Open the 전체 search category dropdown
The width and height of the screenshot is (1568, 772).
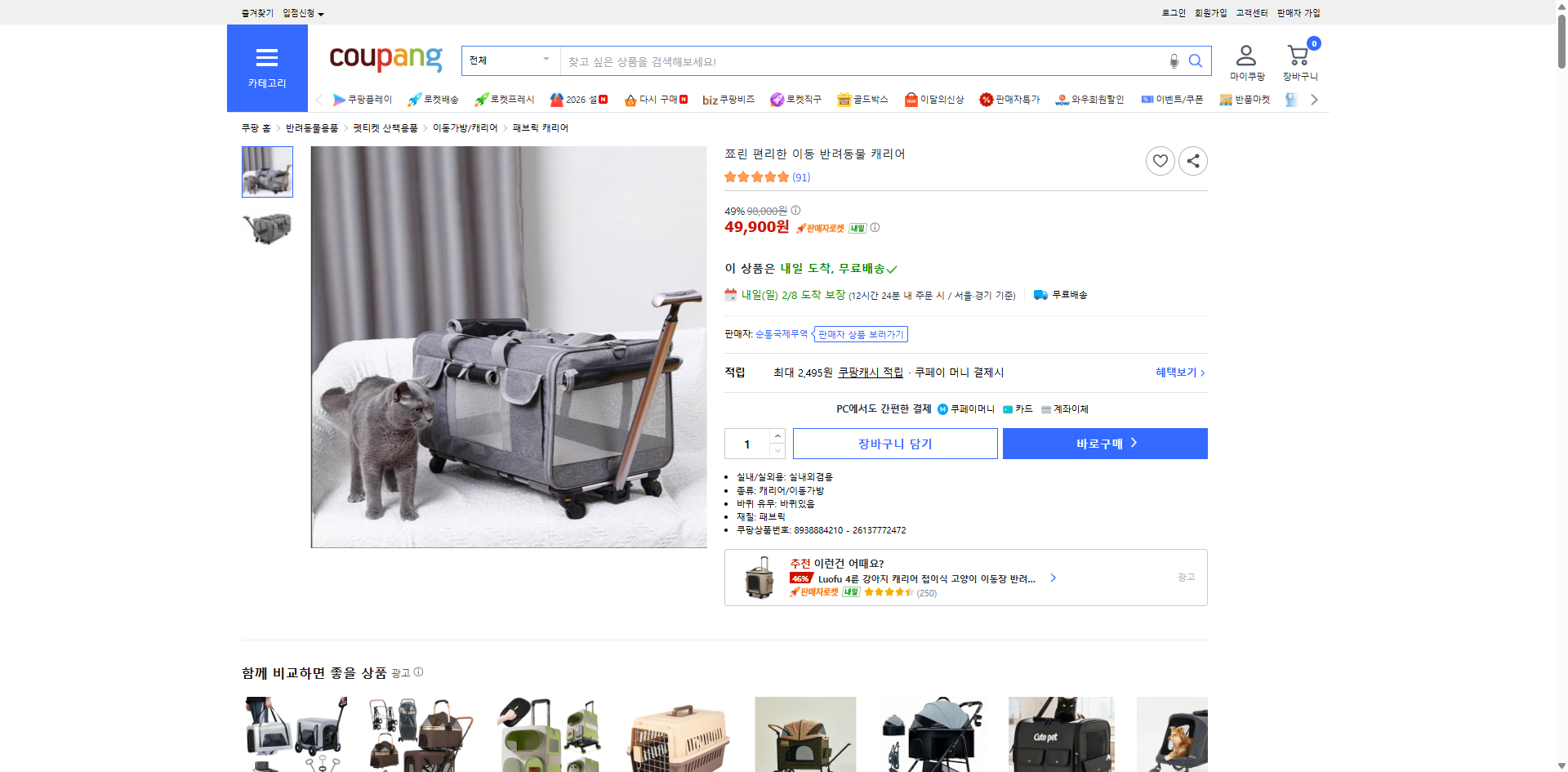click(x=510, y=60)
